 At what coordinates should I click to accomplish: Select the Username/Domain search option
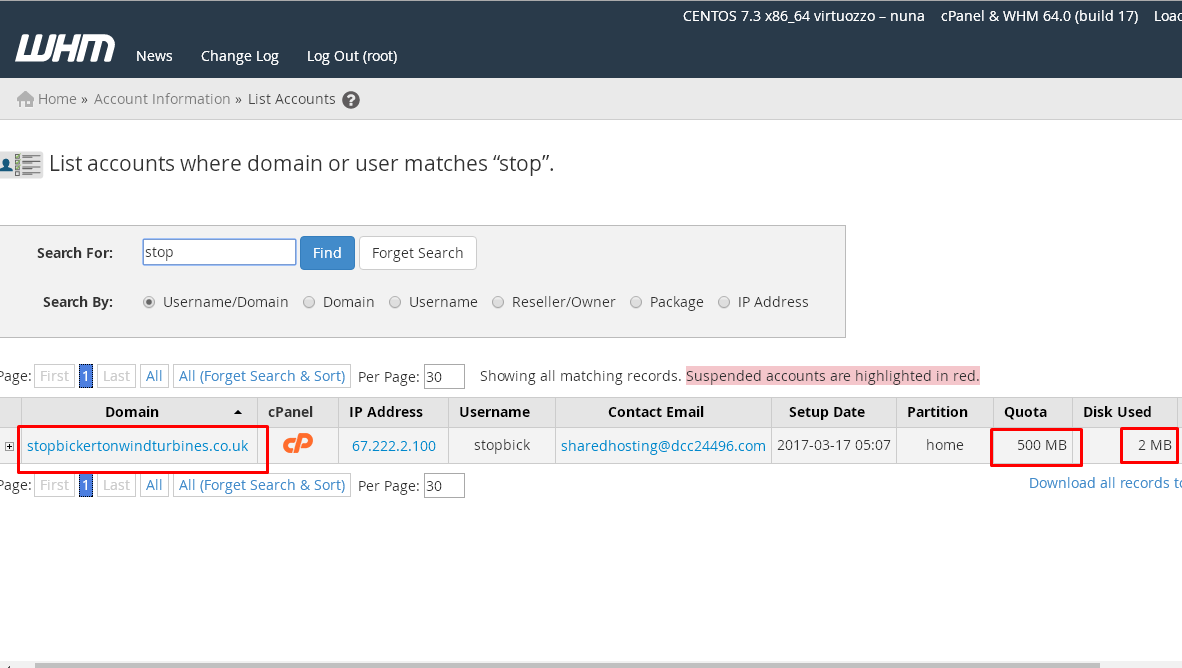[x=149, y=302]
